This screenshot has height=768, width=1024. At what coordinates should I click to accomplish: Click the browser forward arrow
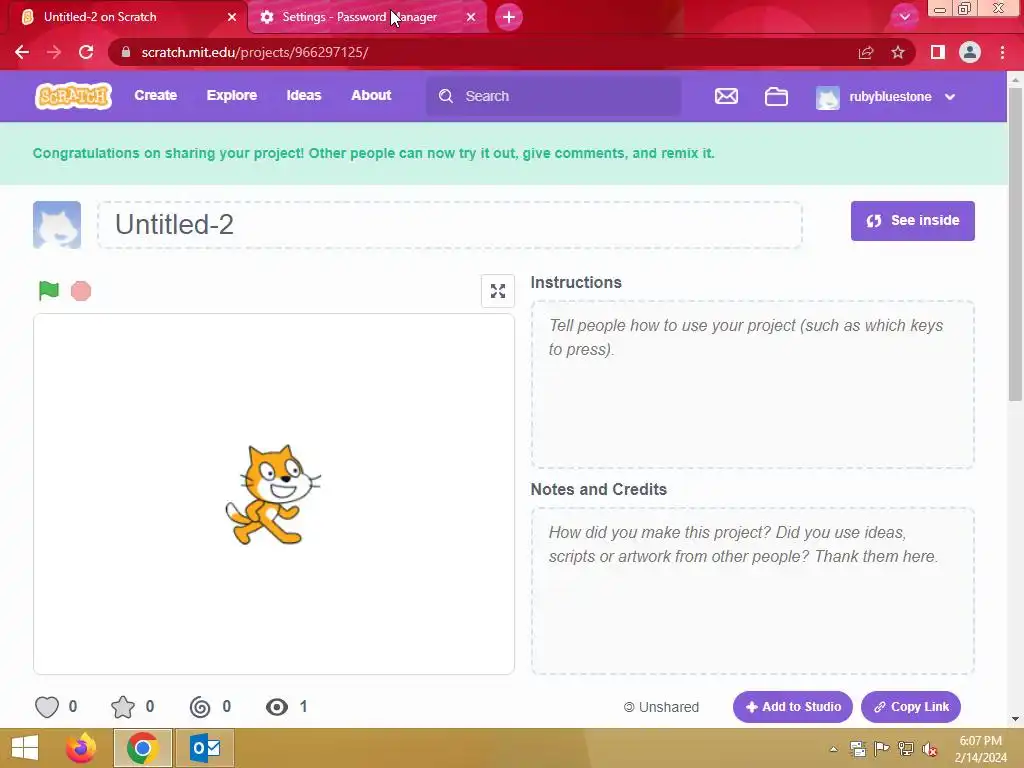click(x=54, y=52)
